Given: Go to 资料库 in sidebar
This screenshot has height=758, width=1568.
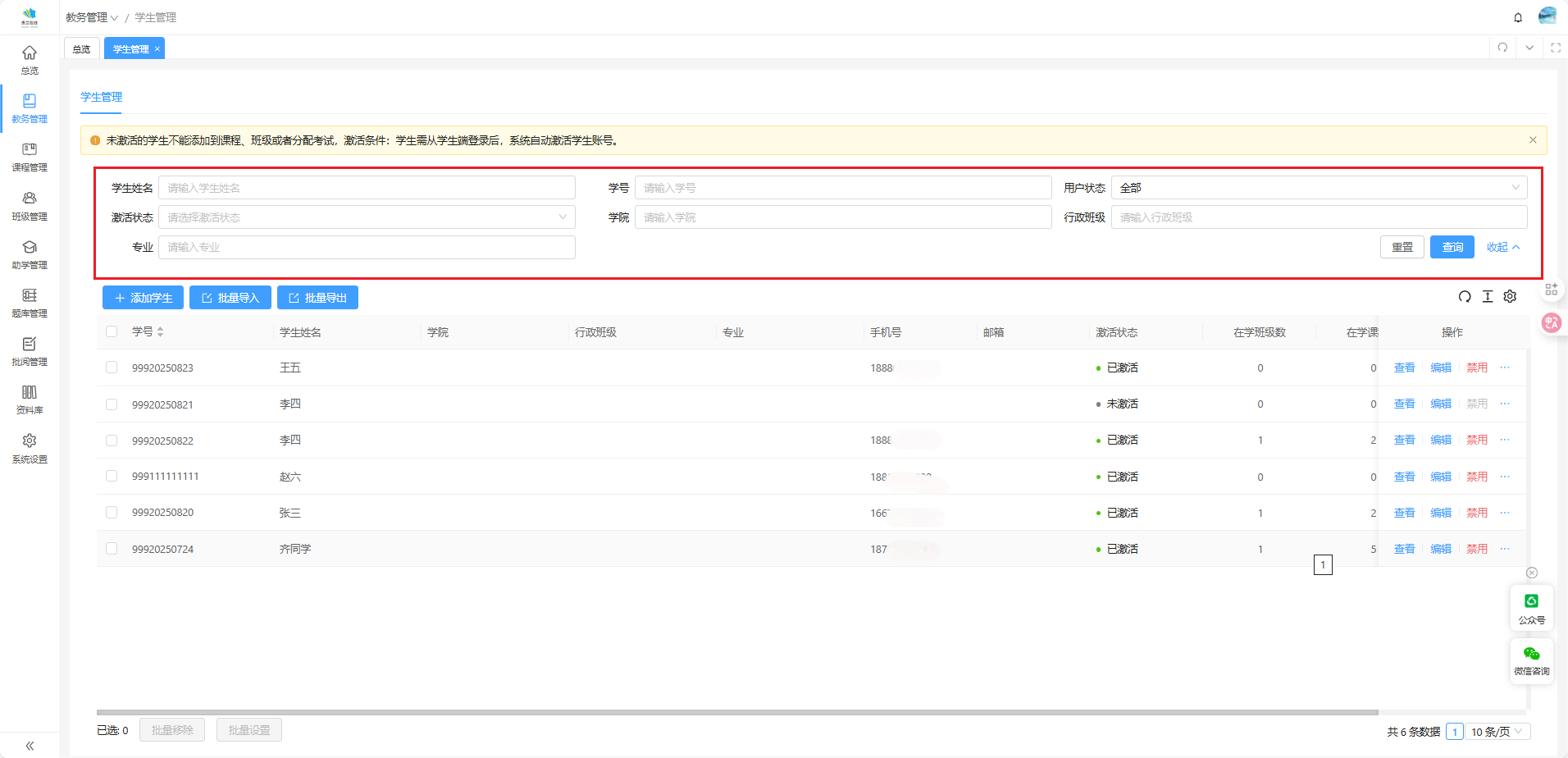Looking at the screenshot, I should [30, 399].
